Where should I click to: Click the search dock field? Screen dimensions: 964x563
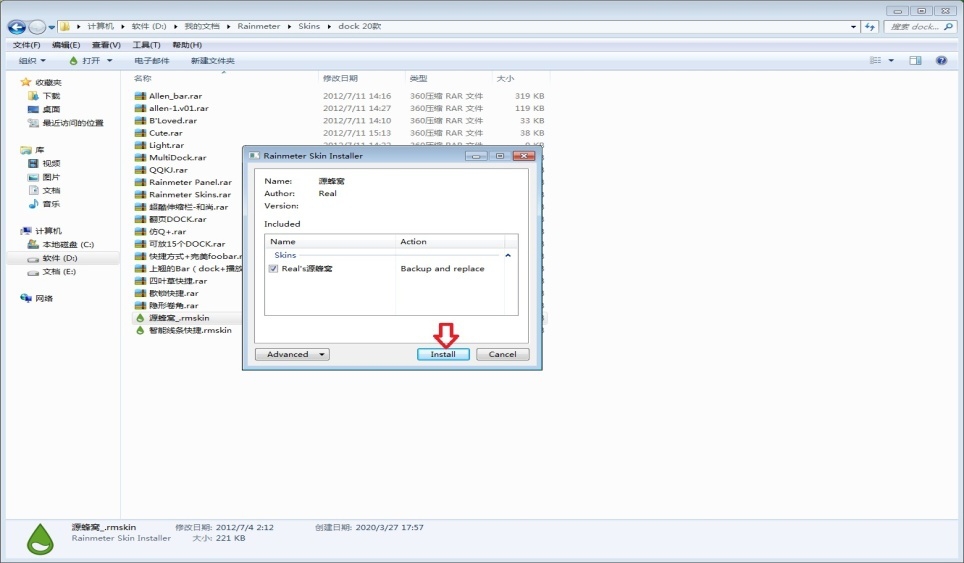click(920, 26)
